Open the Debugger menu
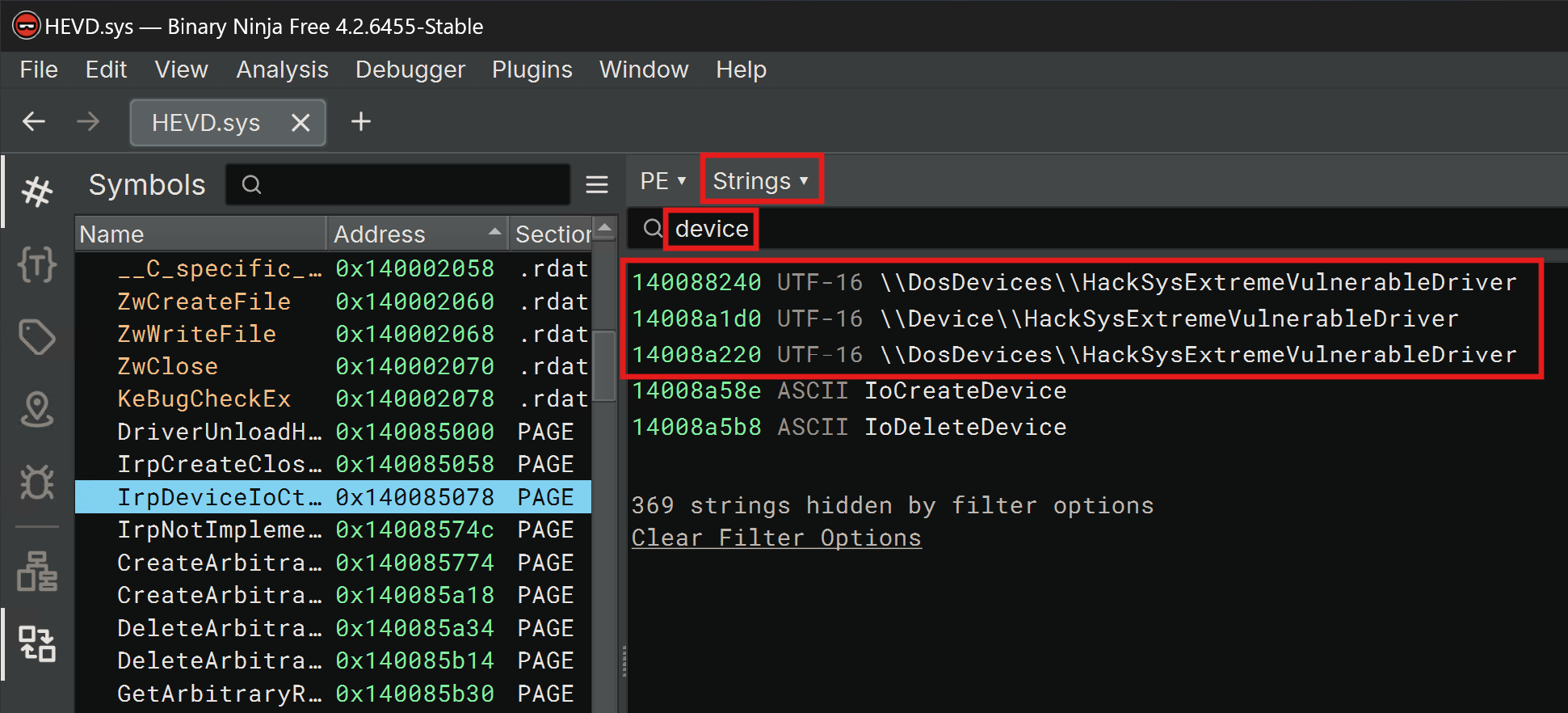The width and height of the screenshot is (1568, 713). [410, 70]
